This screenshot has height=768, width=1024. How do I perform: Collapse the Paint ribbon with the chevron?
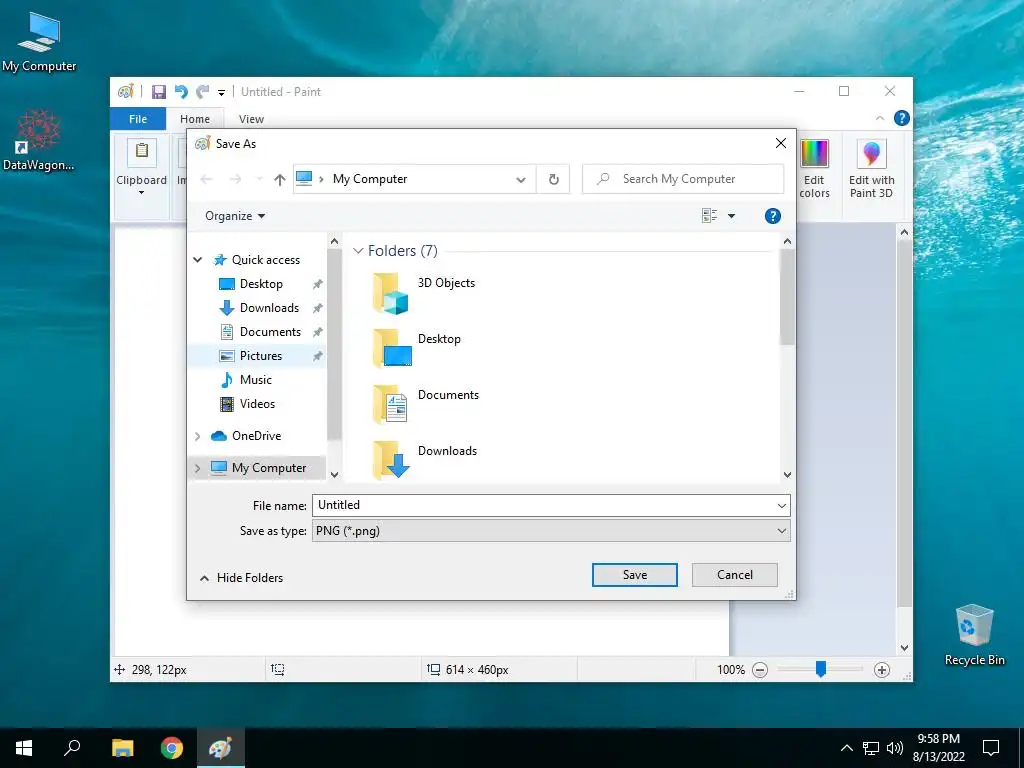[880, 118]
